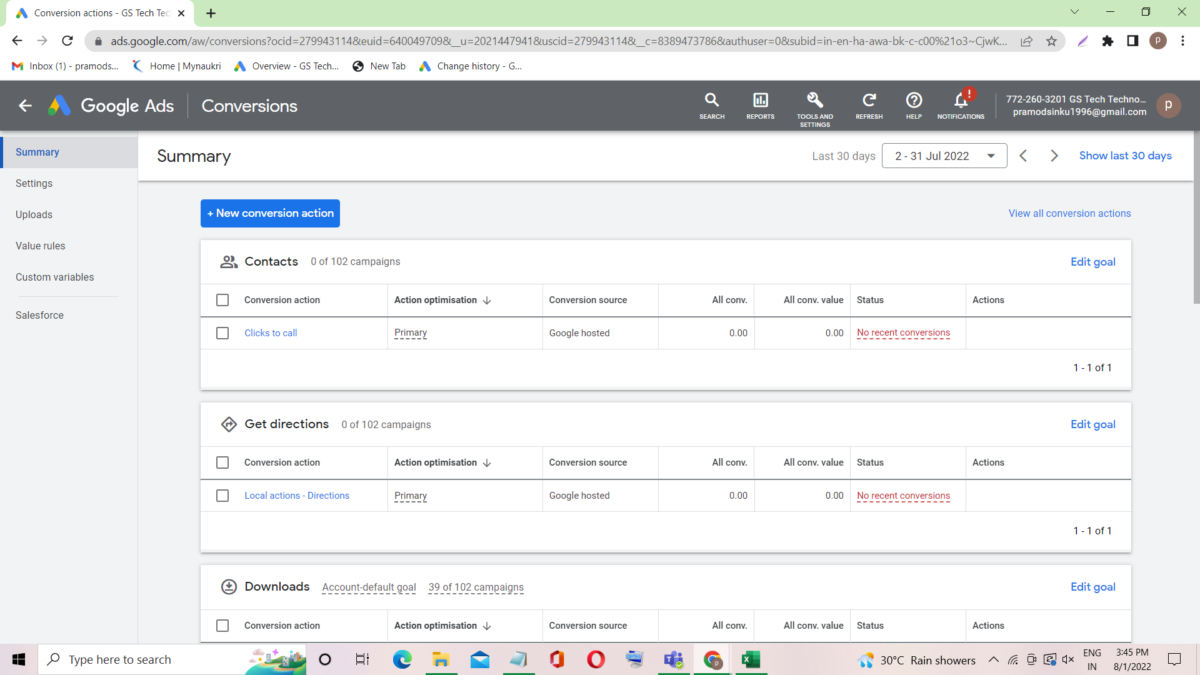The width and height of the screenshot is (1200, 675).
Task: Go to previous date range with left chevron
Action: pyautogui.click(x=1022, y=155)
